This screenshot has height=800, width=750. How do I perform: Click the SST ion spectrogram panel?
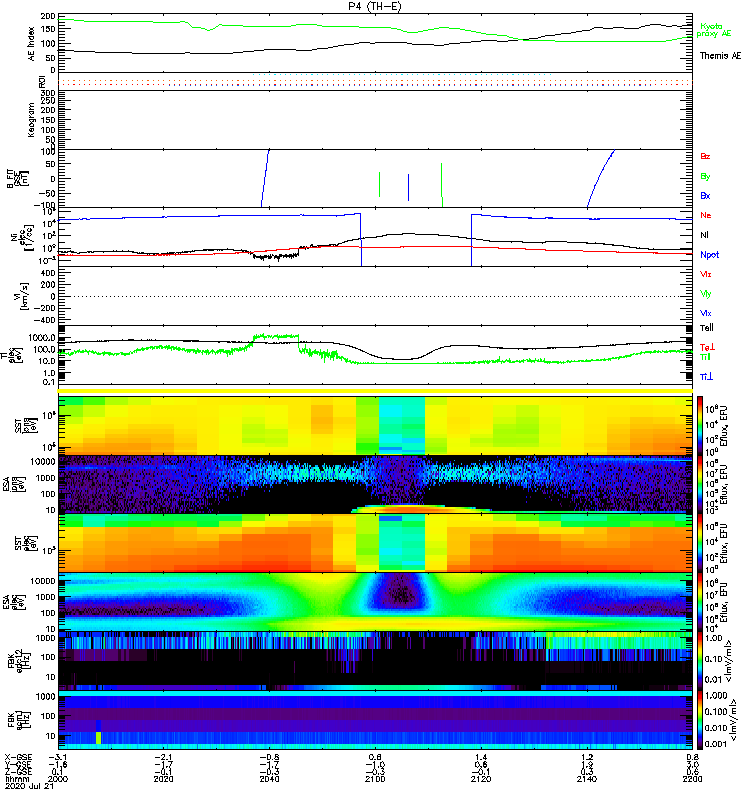point(376,425)
